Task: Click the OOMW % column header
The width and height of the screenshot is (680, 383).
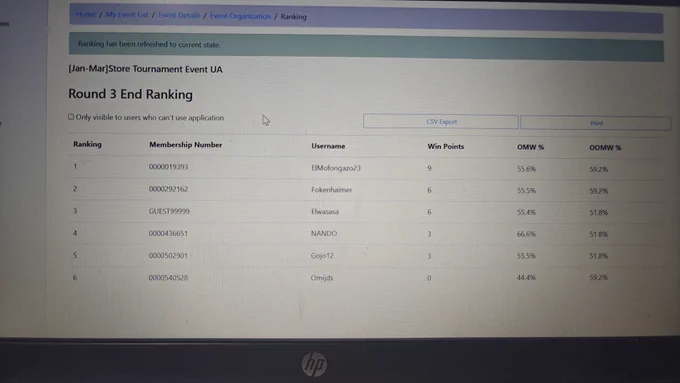Action: pyautogui.click(x=605, y=148)
